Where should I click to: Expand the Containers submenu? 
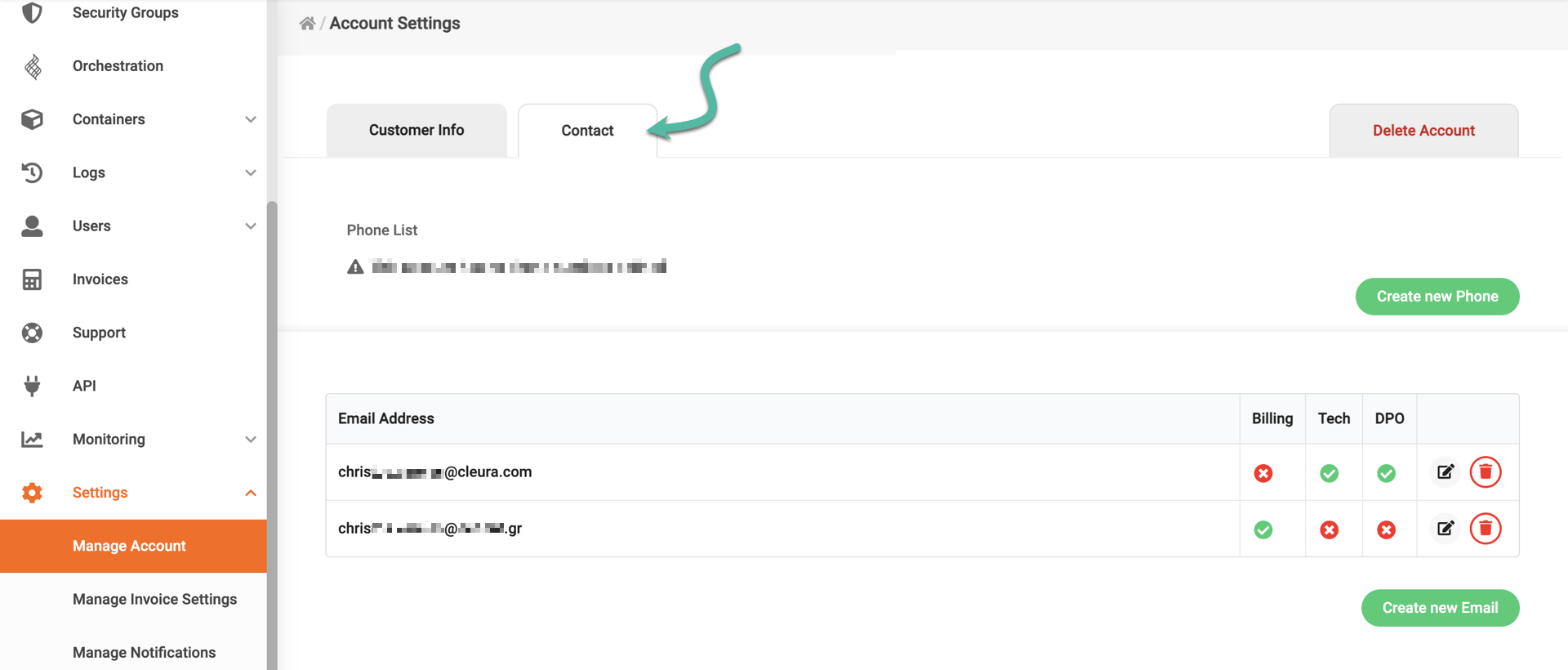pos(251,119)
